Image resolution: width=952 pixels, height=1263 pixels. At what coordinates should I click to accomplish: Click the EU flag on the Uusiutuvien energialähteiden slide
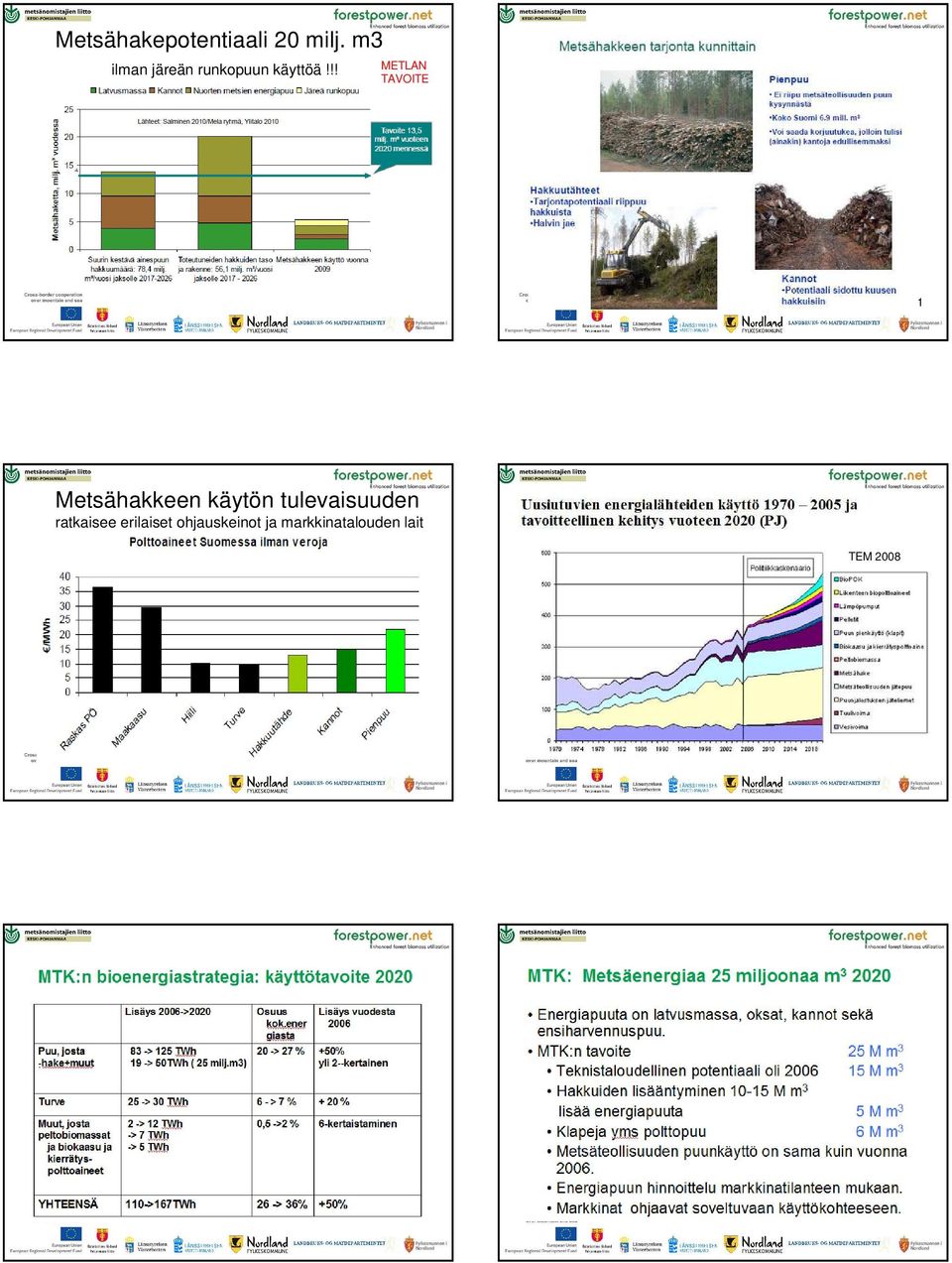coord(565,774)
